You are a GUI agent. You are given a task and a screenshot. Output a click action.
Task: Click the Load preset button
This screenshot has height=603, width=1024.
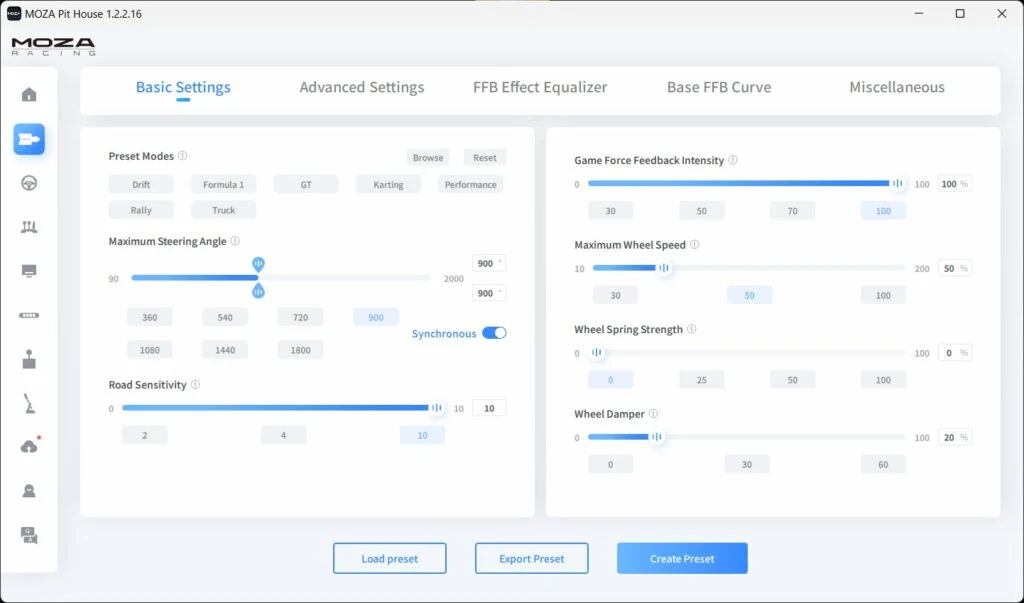pyautogui.click(x=389, y=558)
